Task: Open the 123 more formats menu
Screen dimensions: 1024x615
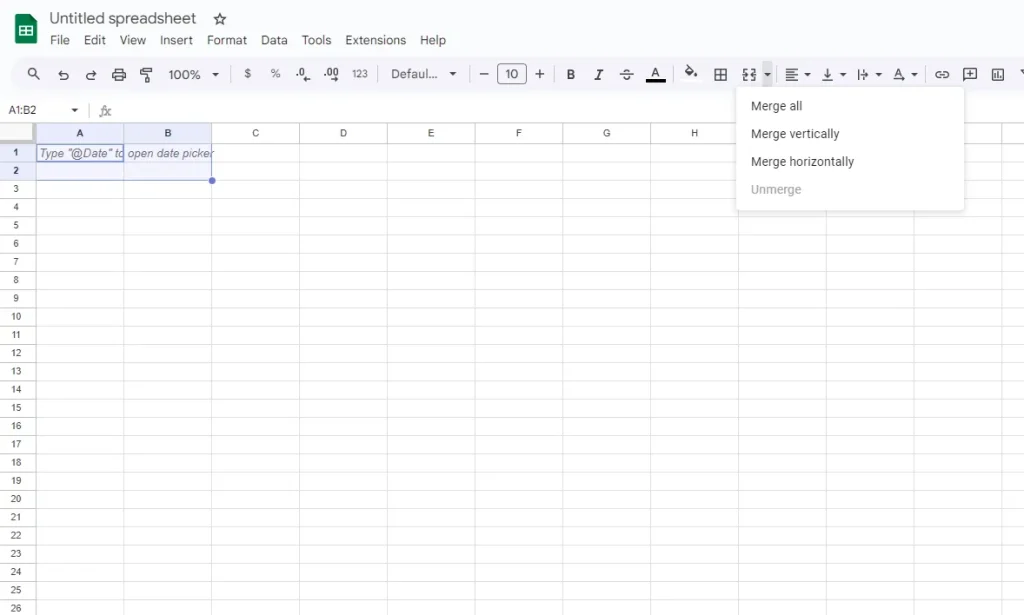Action: tap(360, 74)
